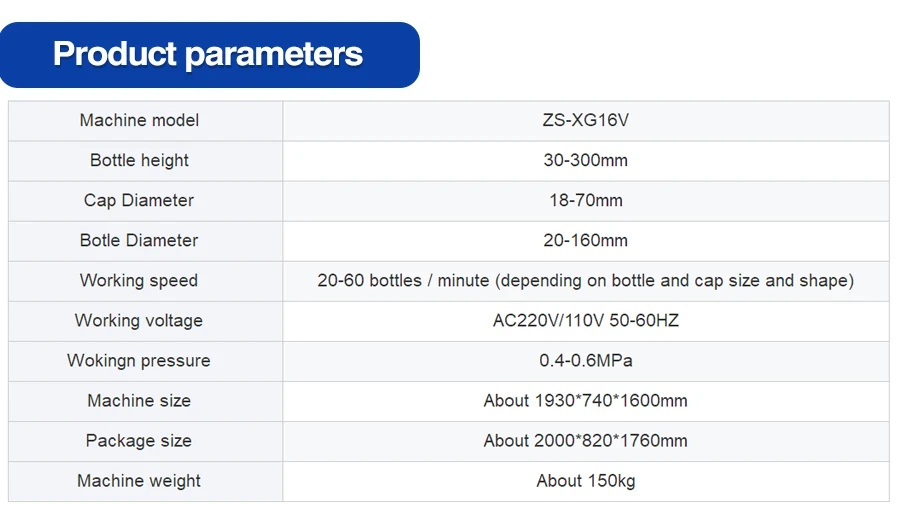Select the Wokingn pressure label
This screenshot has width=900, height=528.
(139, 361)
